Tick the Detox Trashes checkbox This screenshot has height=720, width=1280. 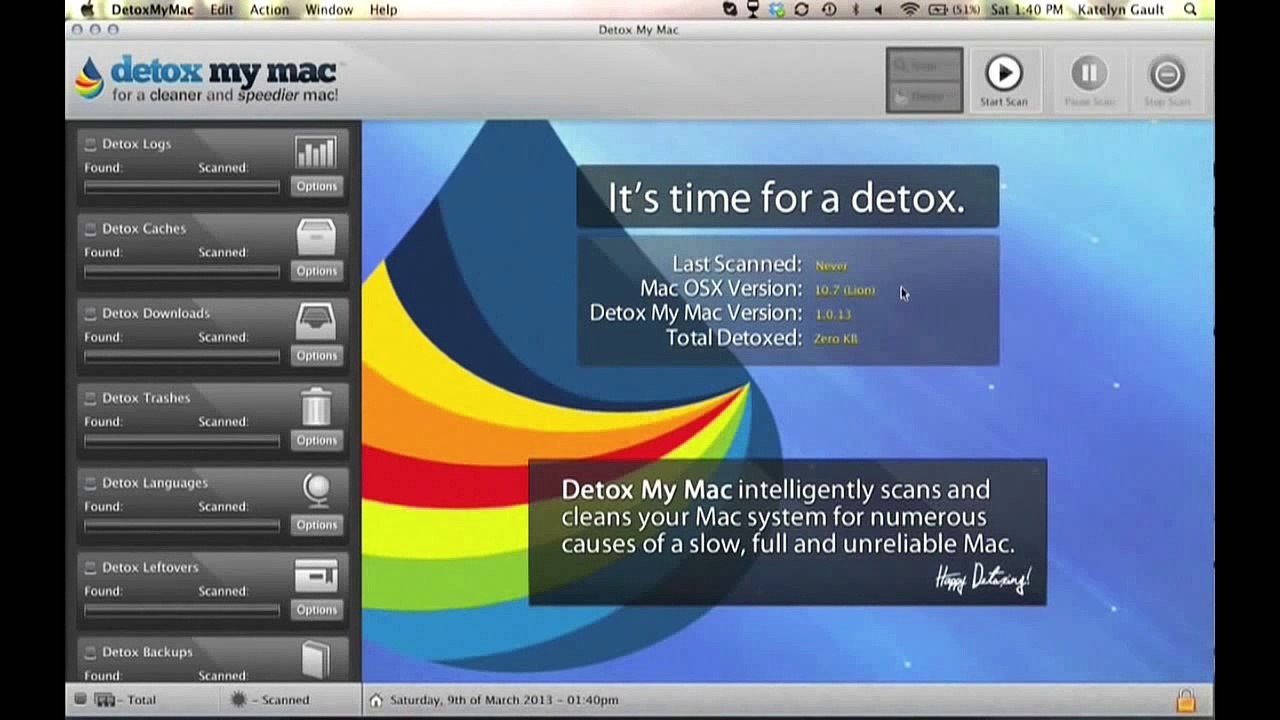pos(90,398)
